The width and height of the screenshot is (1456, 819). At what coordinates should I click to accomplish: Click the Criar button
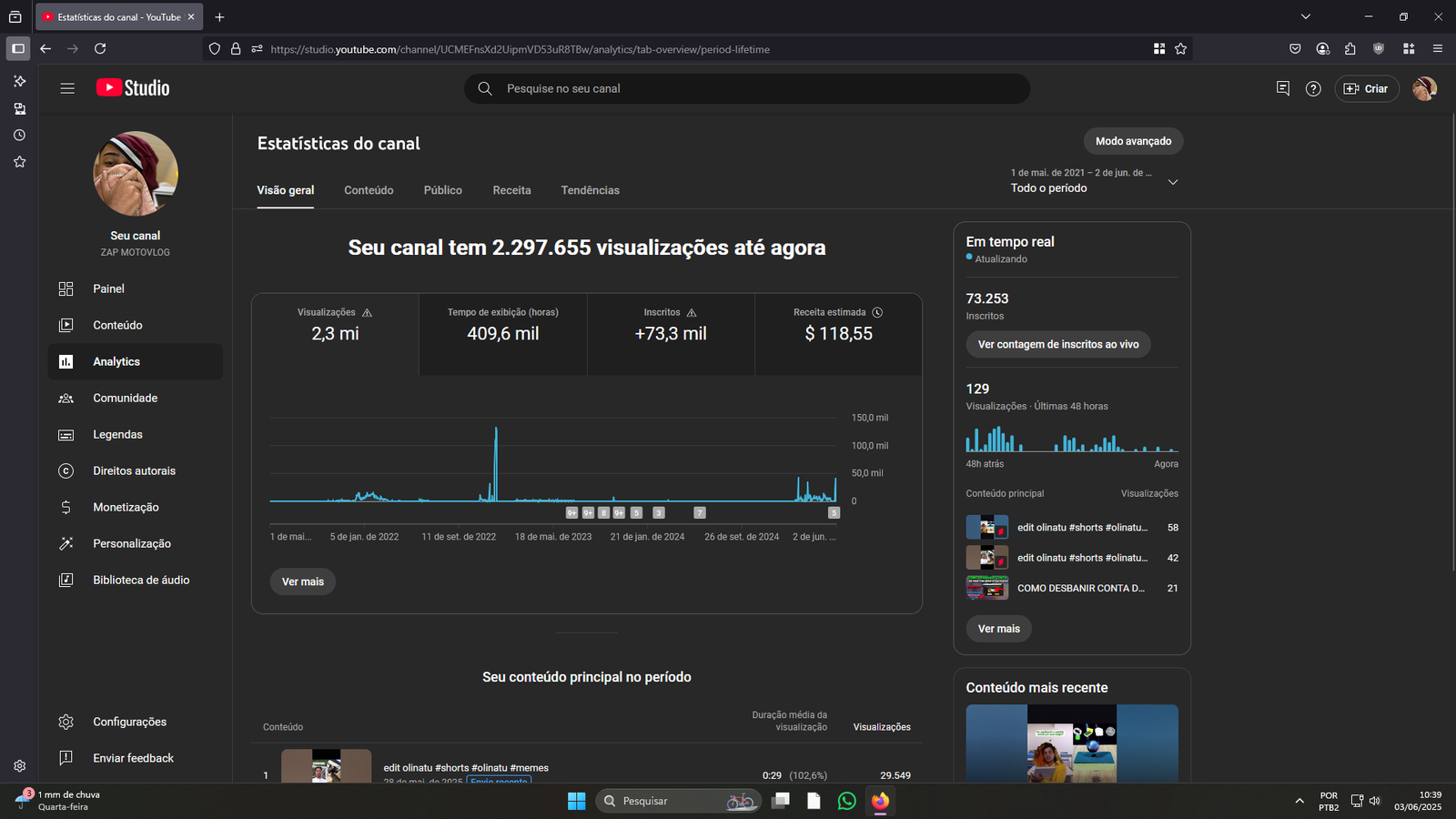(1366, 88)
